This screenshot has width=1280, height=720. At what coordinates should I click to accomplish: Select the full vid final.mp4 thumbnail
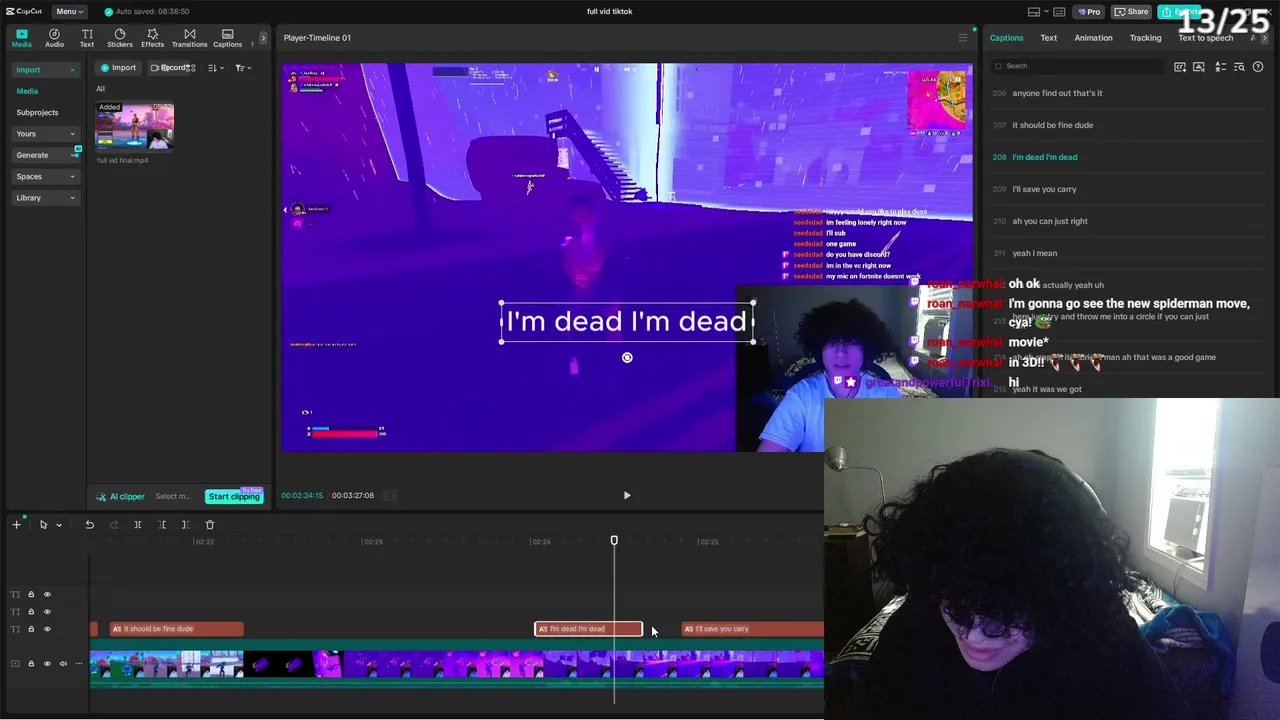point(134,127)
